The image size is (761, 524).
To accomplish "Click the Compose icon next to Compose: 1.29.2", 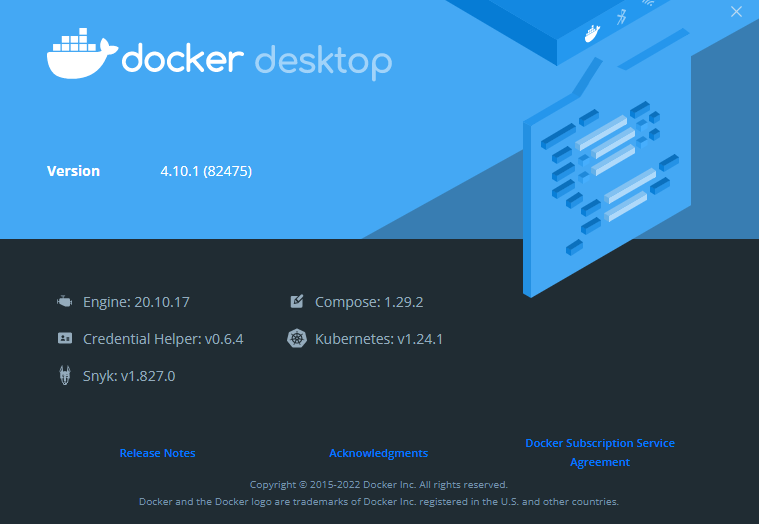I will tap(297, 301).
